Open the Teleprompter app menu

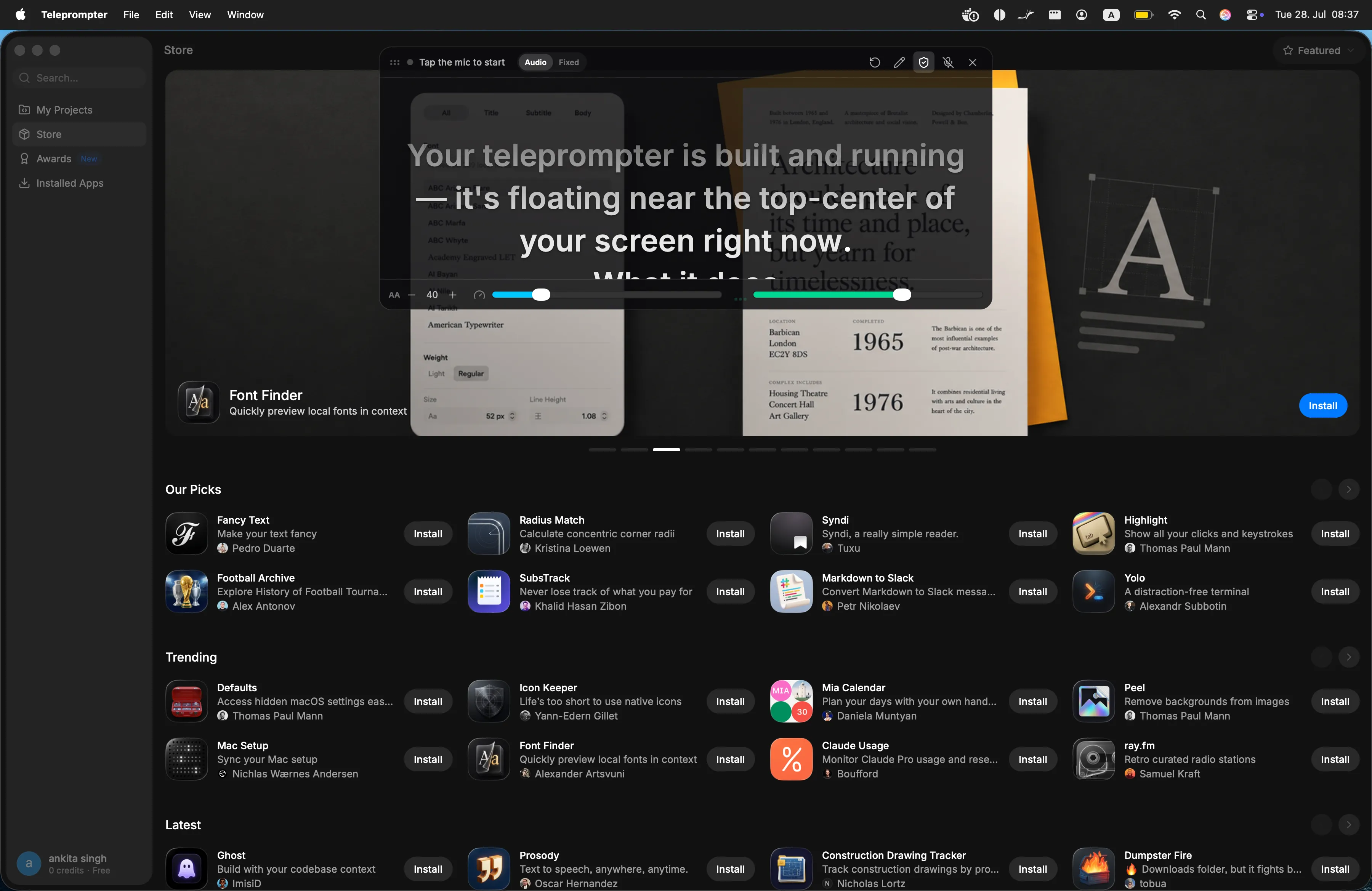point(74,14)
